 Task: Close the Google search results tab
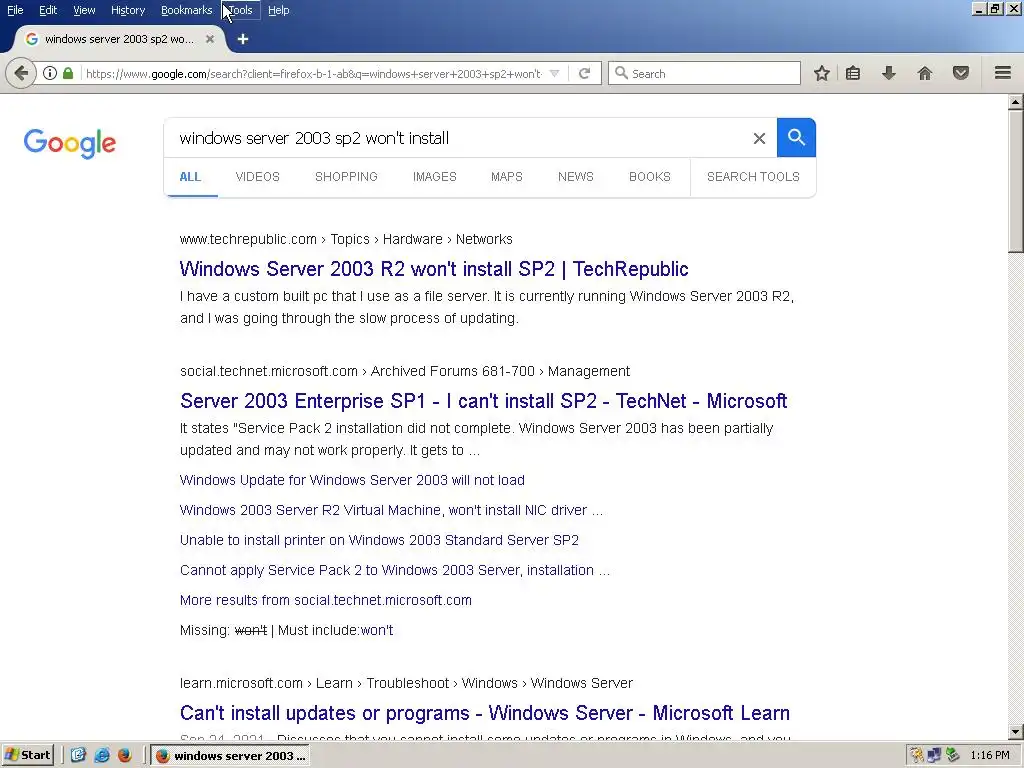[x=210, y=39]
